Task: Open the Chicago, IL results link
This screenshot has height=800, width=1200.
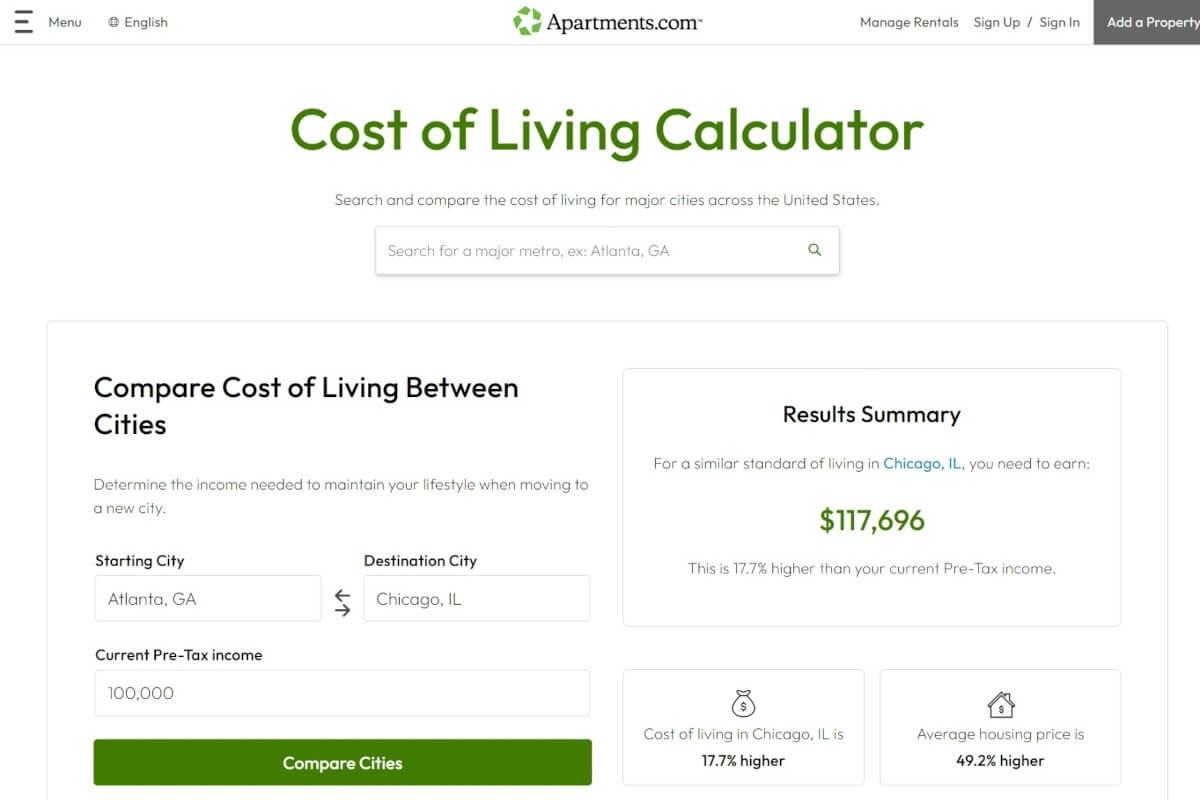Action: pyautogui.click(x=921, y=463)
